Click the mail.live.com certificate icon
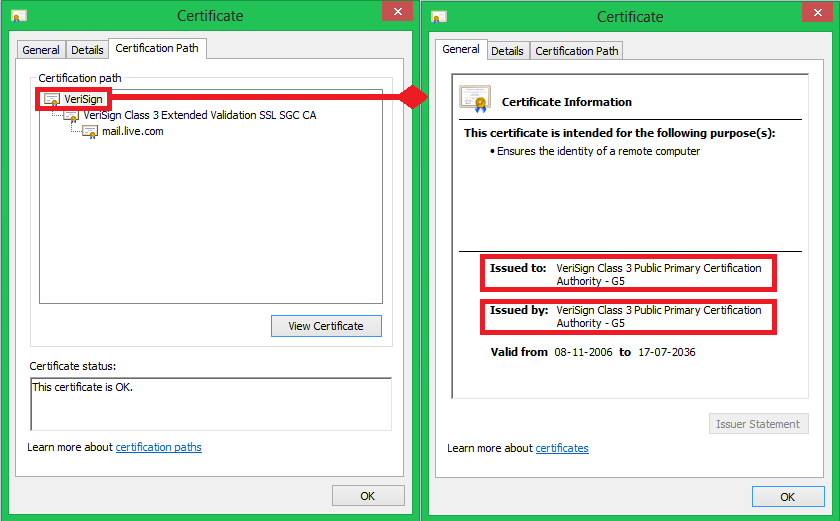Screen dimensions: 840x521 [89, 132]
